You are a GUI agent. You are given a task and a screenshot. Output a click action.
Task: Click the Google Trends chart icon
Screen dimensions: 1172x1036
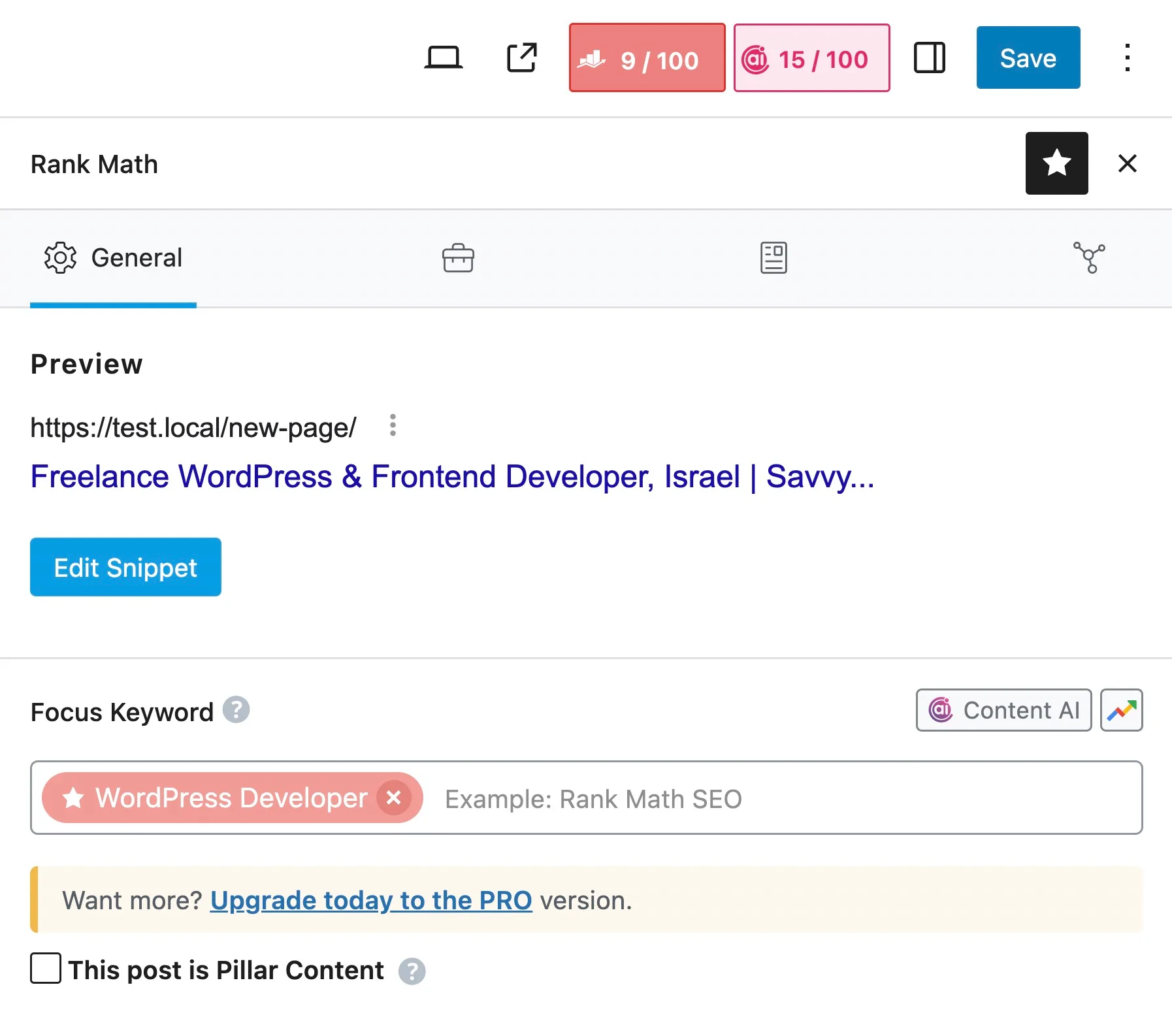(x=1121, y=710)
